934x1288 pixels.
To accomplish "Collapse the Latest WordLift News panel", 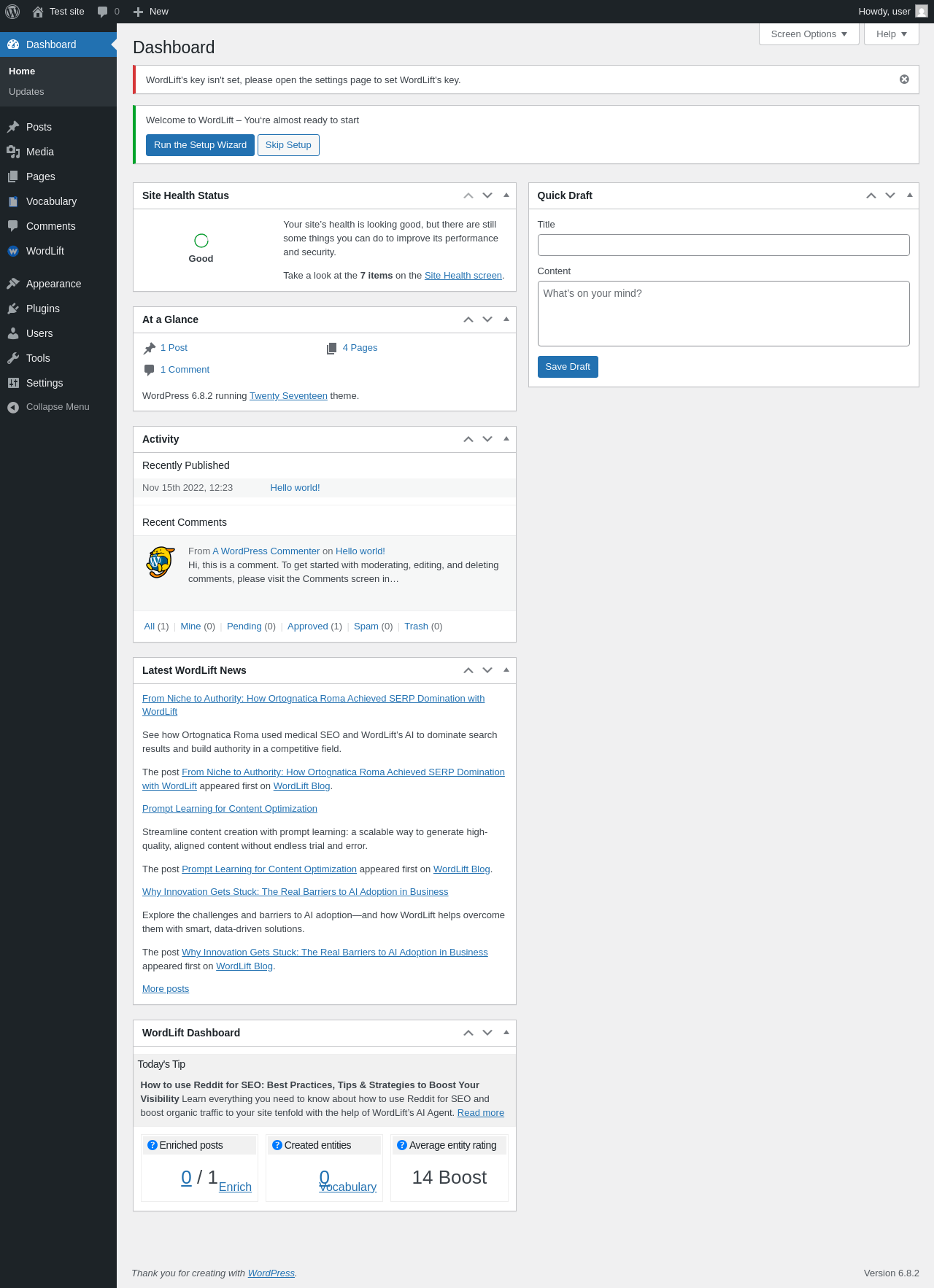I will pos(506,670).
